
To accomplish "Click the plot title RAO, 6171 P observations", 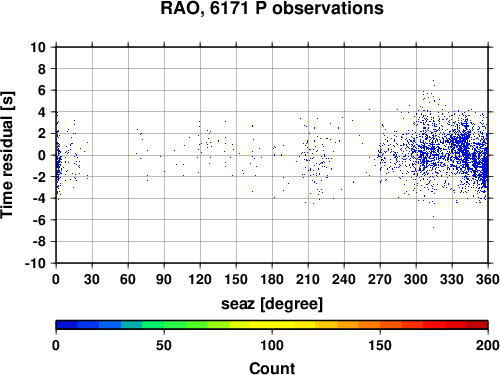I will [x=272, y=8].
